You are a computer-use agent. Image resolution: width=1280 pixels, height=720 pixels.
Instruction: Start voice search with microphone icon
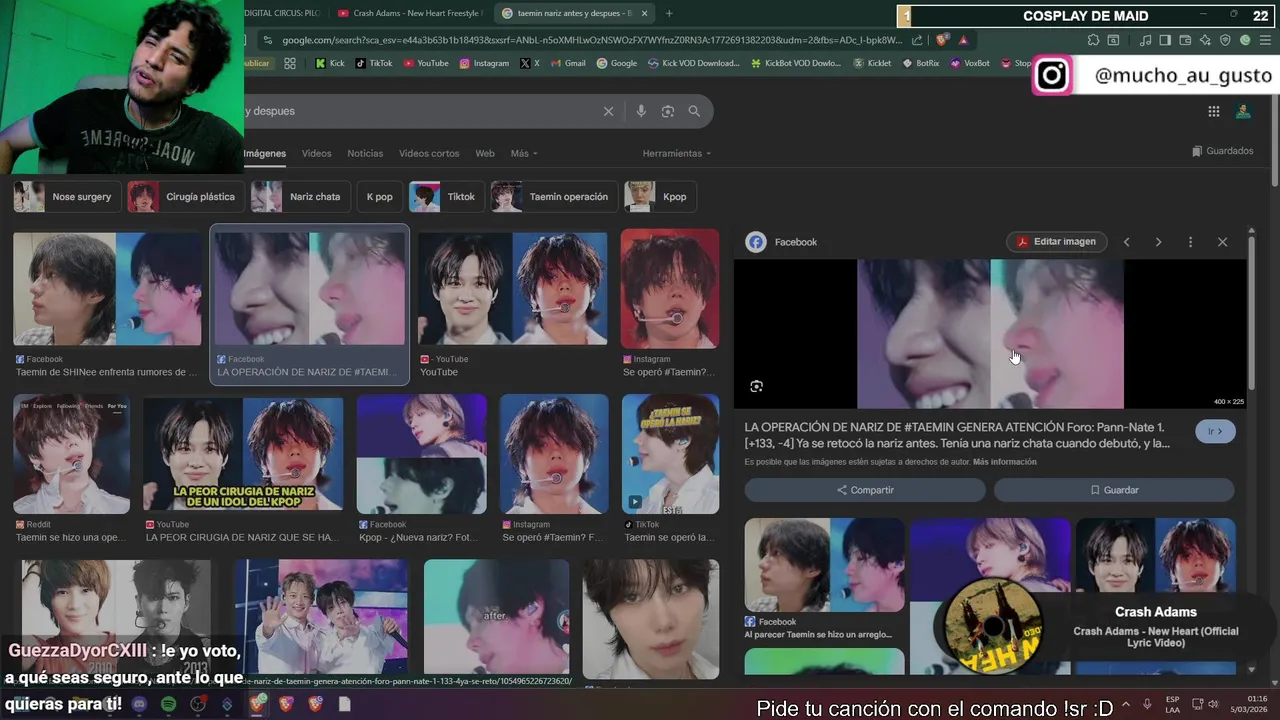tap(641, 111)
